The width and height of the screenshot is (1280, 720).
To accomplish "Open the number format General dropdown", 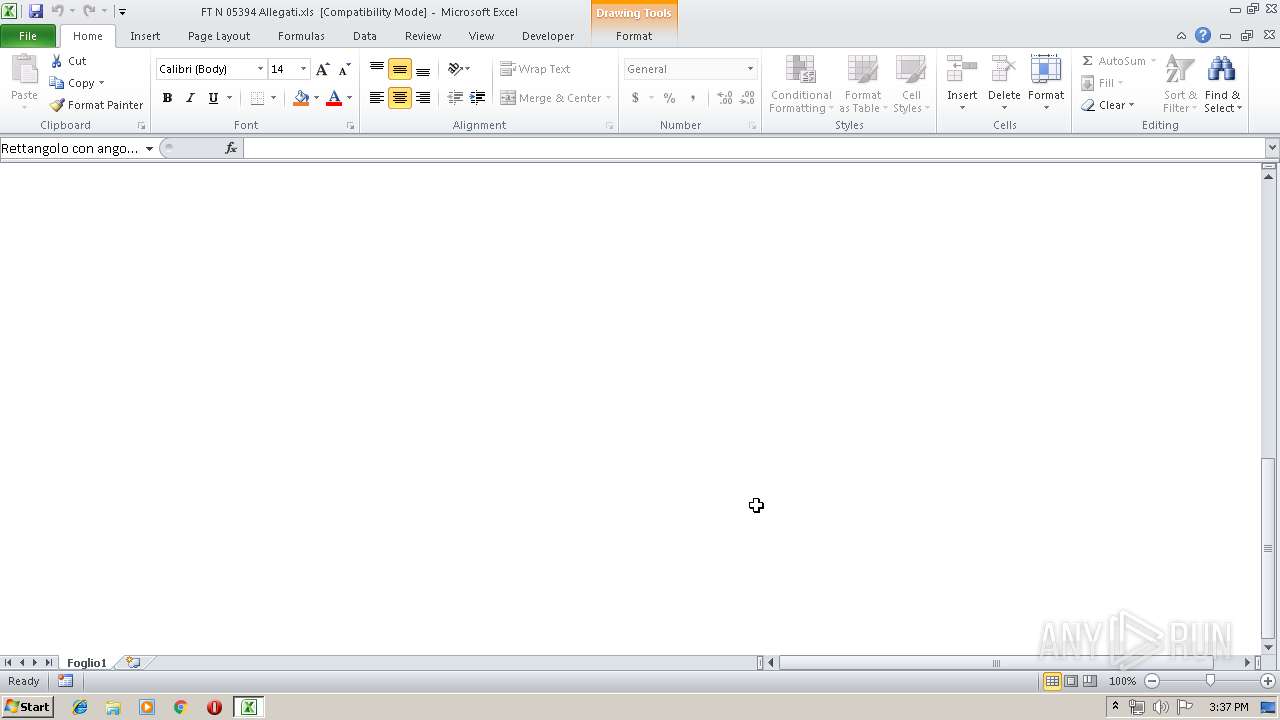I will coord(750,69).
